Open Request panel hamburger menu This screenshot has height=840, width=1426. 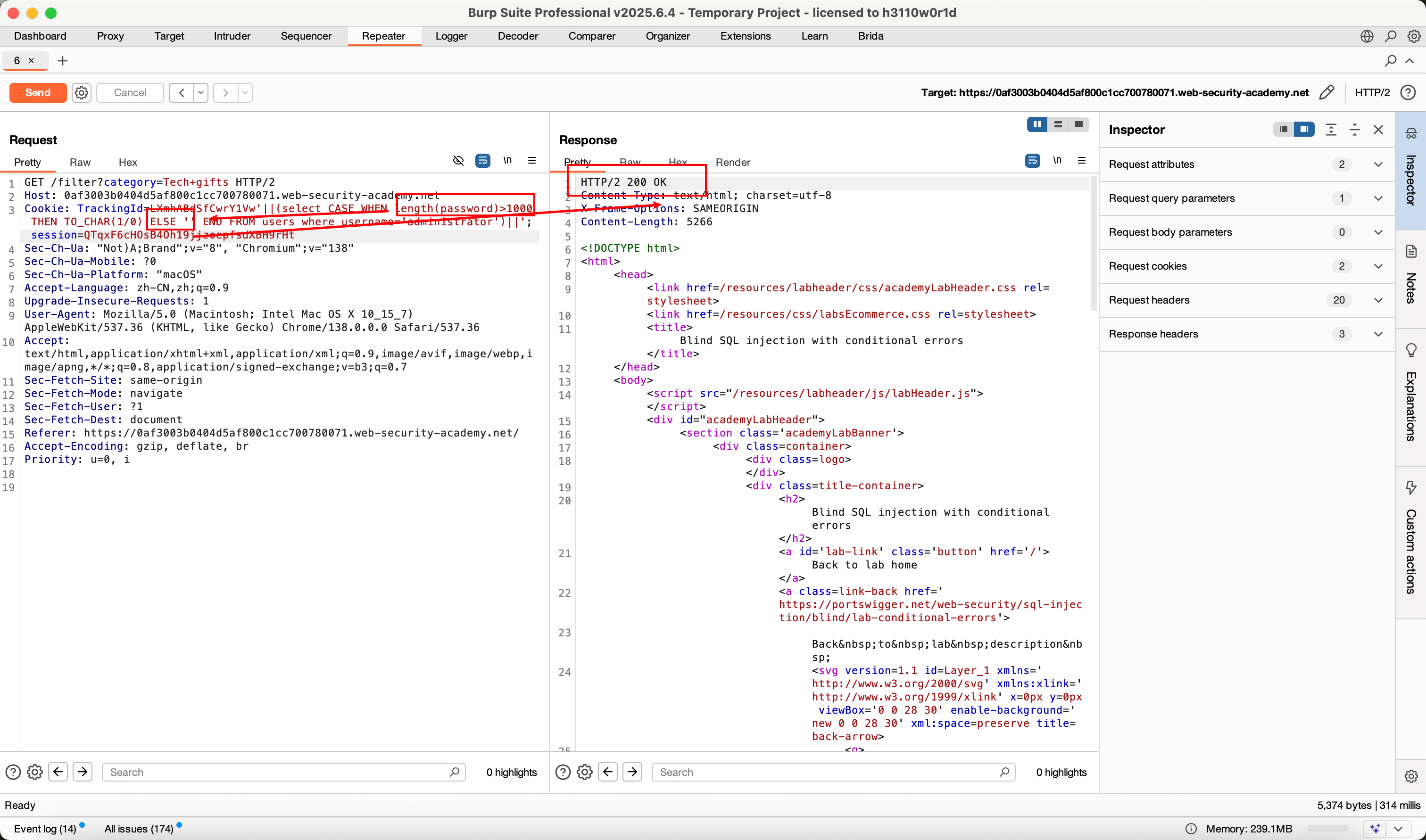click(532, 161)
